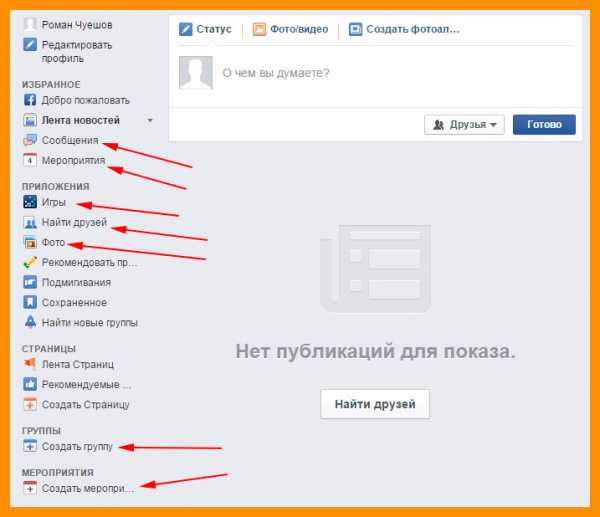Click the pencil icon on the Статус tab

tap(186, 29)
